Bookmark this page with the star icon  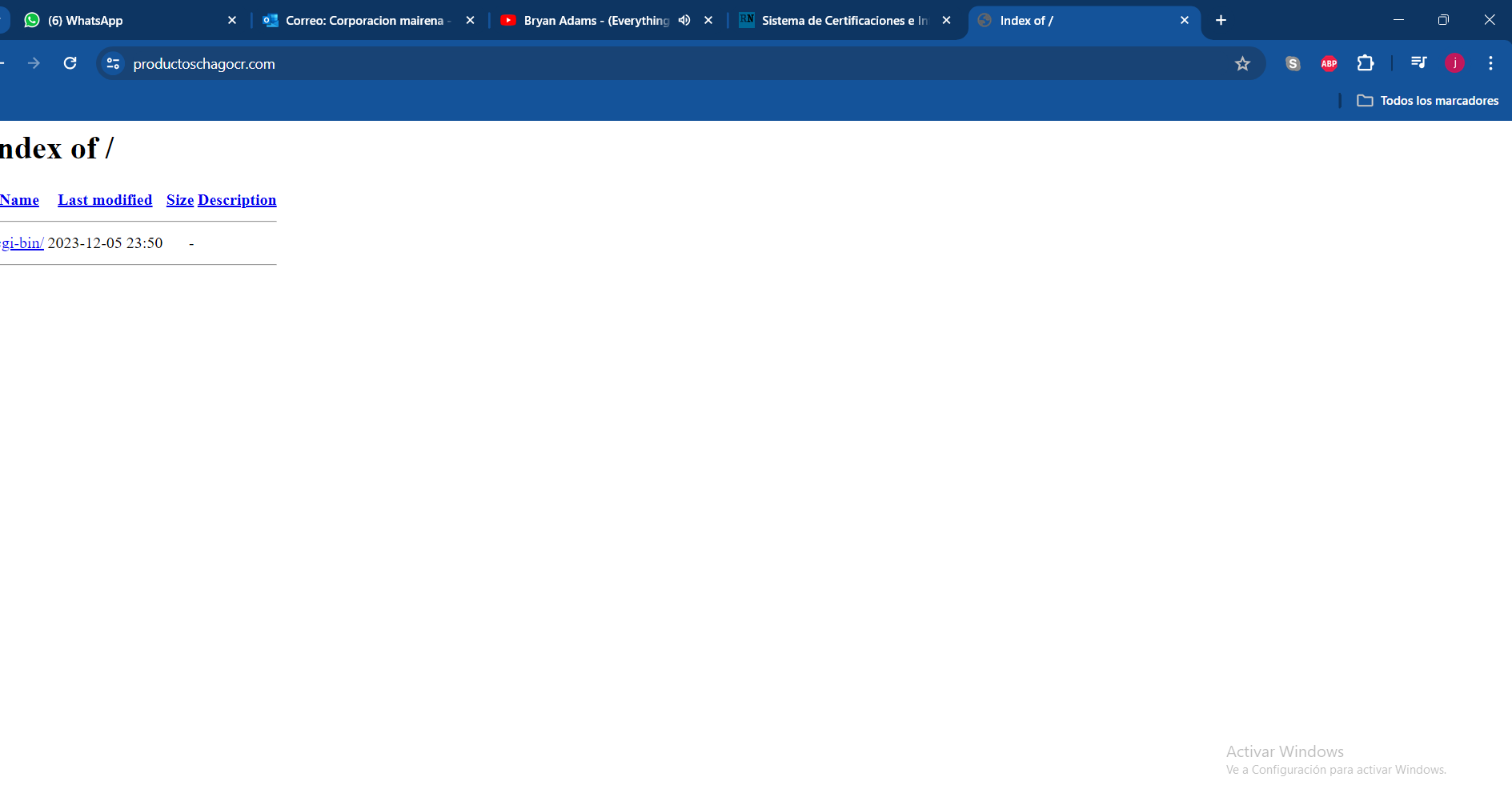1241,64
